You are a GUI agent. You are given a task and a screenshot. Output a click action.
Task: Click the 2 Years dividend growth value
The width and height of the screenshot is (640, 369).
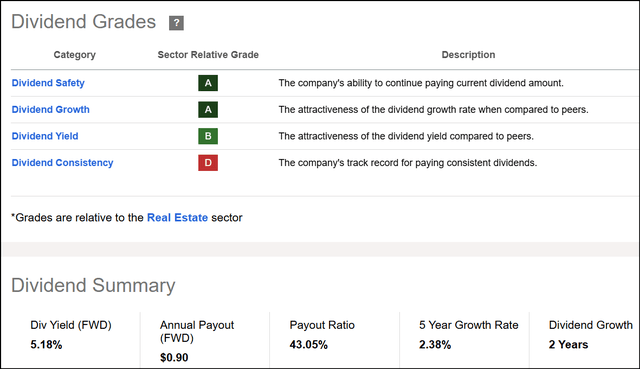[568, 345]
